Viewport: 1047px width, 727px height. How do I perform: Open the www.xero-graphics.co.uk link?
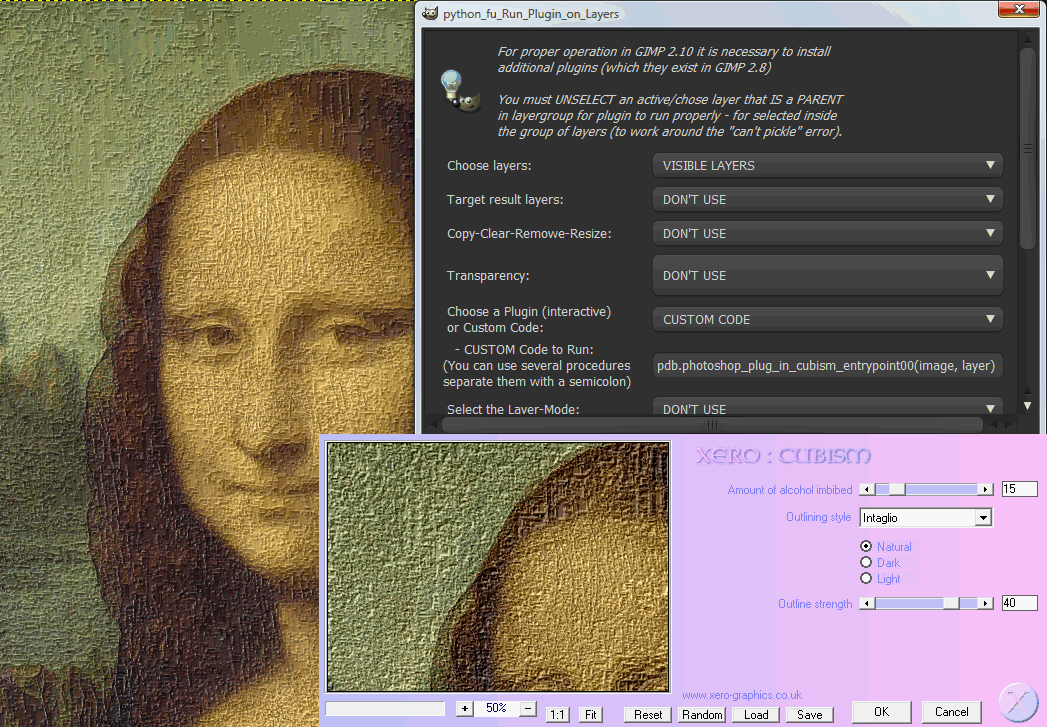click(742, 695)
